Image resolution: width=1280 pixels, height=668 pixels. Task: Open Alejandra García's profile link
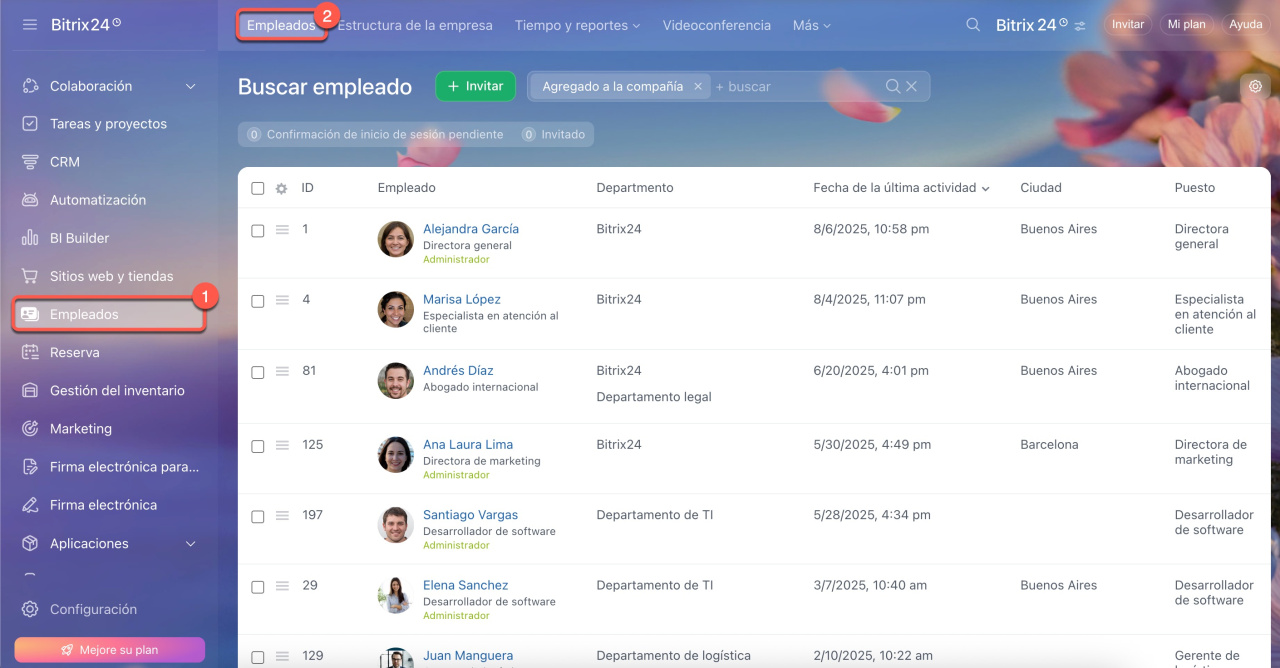pos(471,229)
